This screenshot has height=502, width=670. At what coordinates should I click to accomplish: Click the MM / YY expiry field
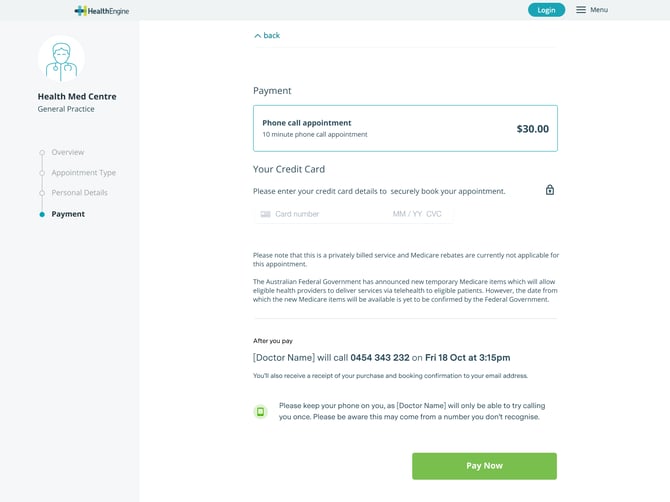point(407,214)
